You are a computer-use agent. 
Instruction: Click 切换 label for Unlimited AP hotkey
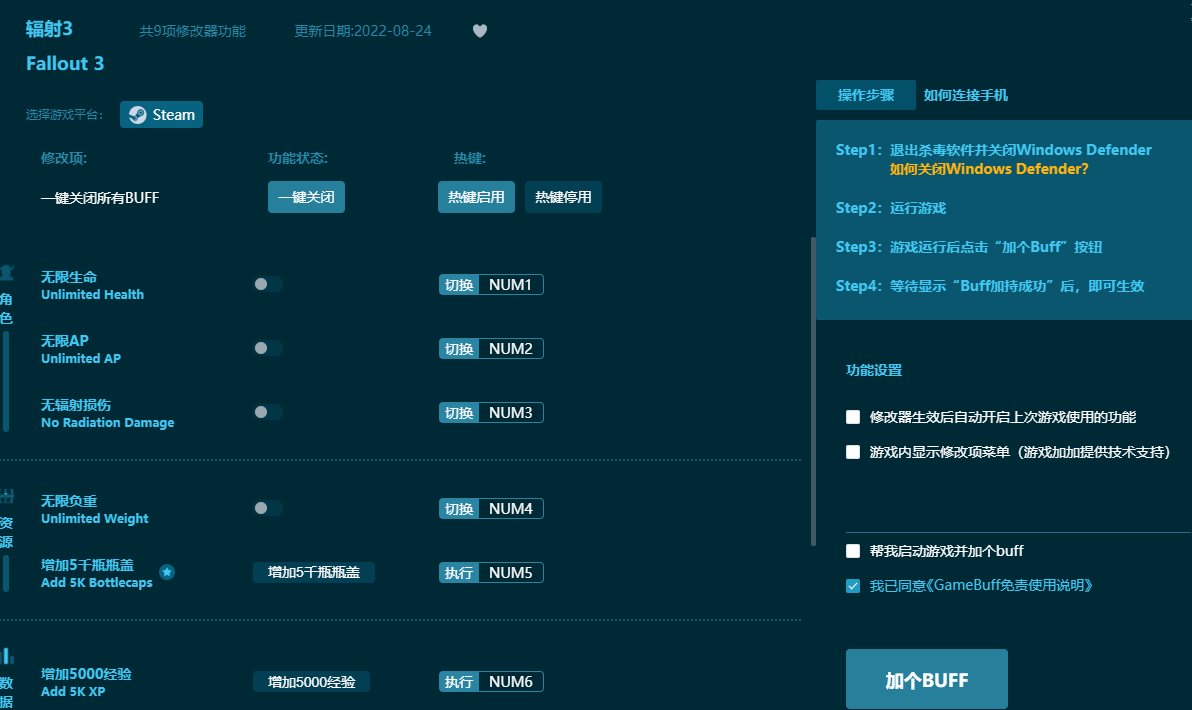pos(459,348)
